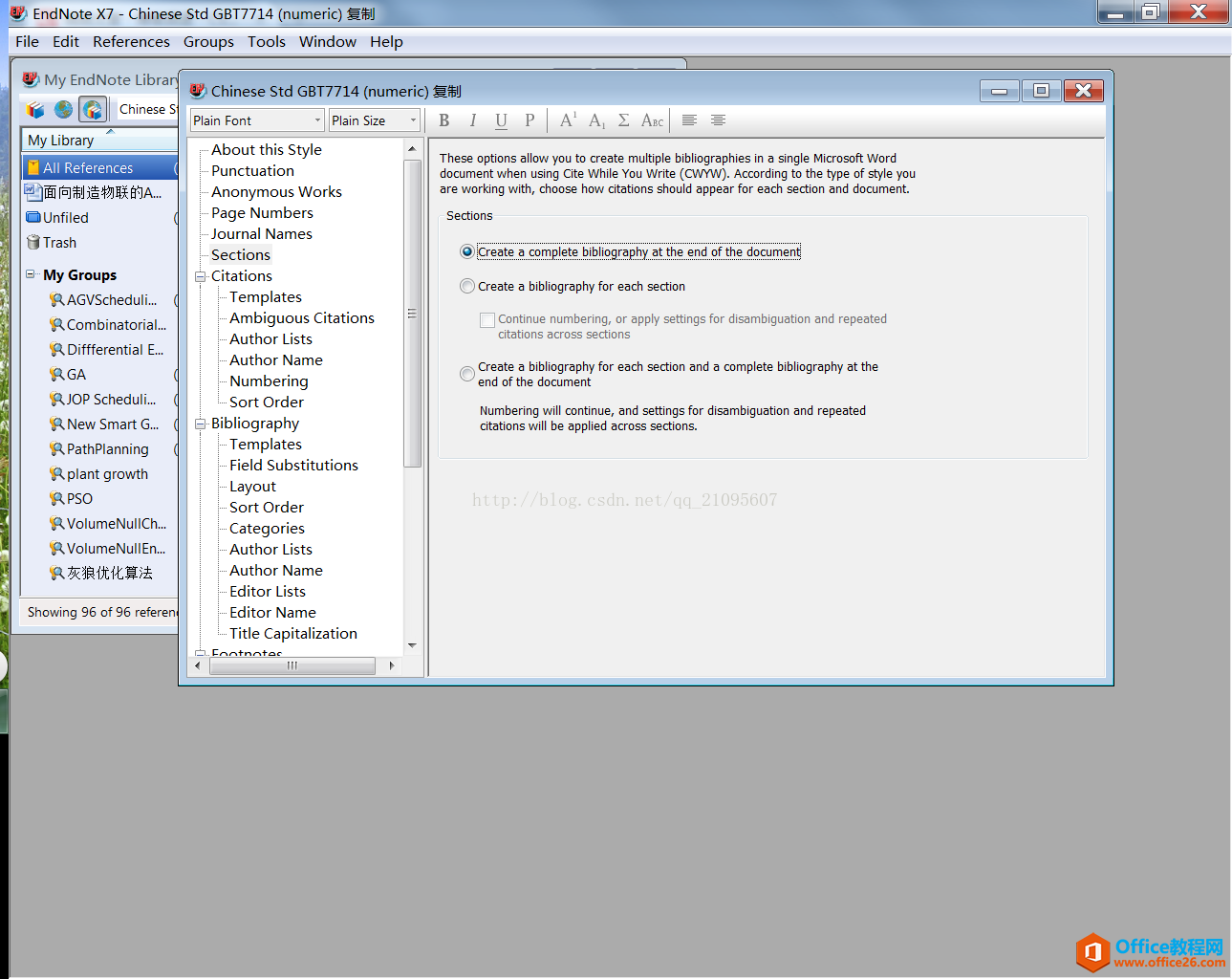Screen dimensions: 1232x979
Task: Apply Small Caps (ABC) icon
Action: tap(652, 120)
